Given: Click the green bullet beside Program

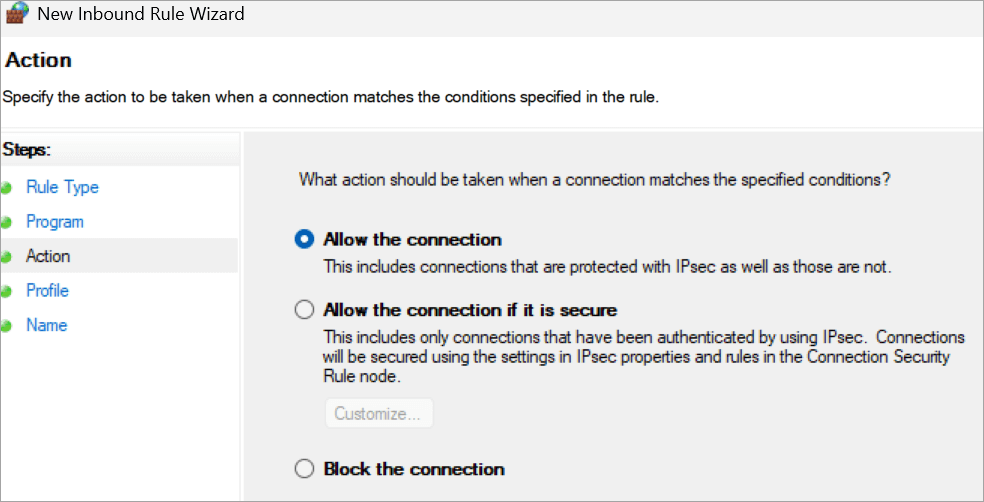Looking at the screenshot, I should (6, 222).
